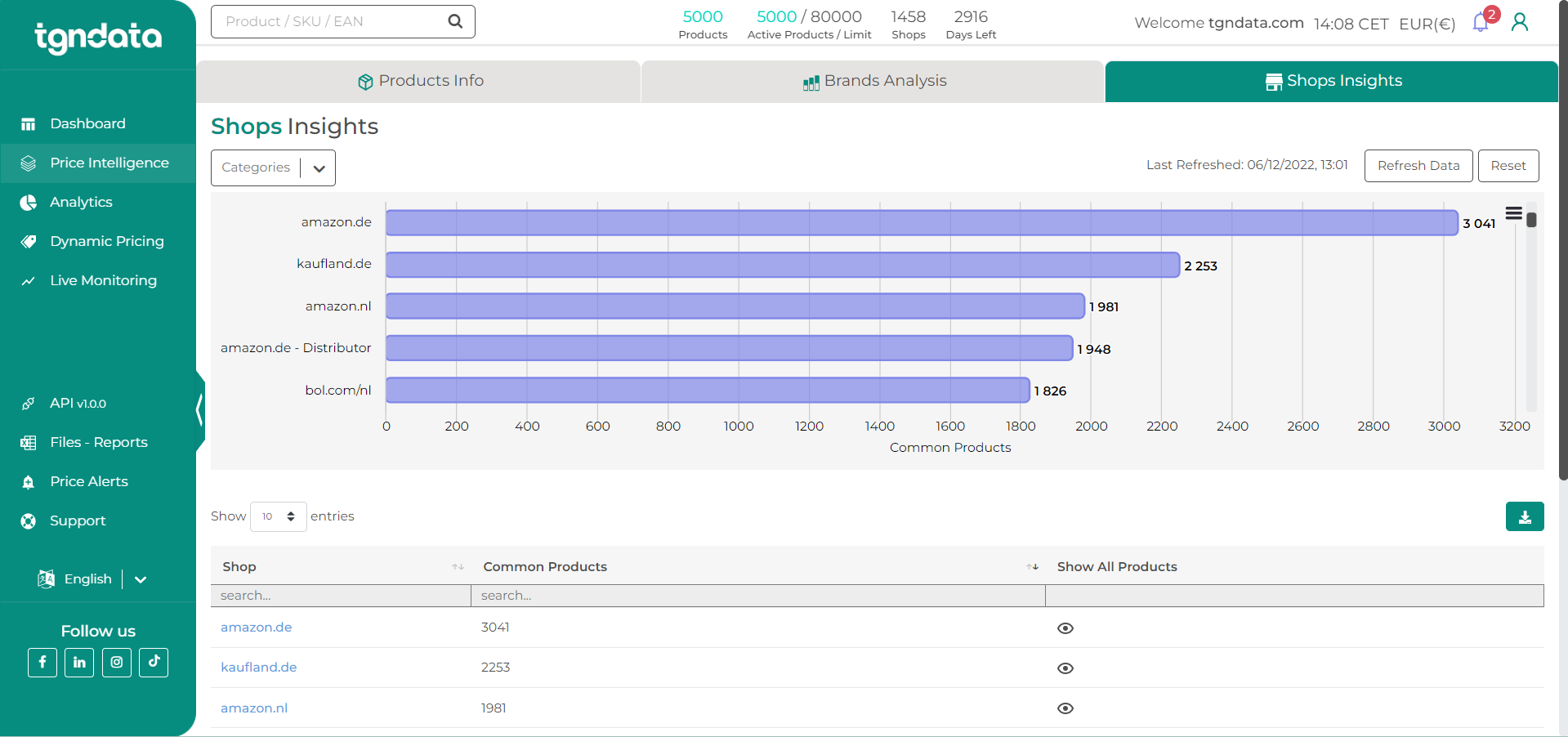Viewport: 1568px width, 737px height.
Task: Click the API v1.0.0 plug icon
Action: click(x=29, y=404)
